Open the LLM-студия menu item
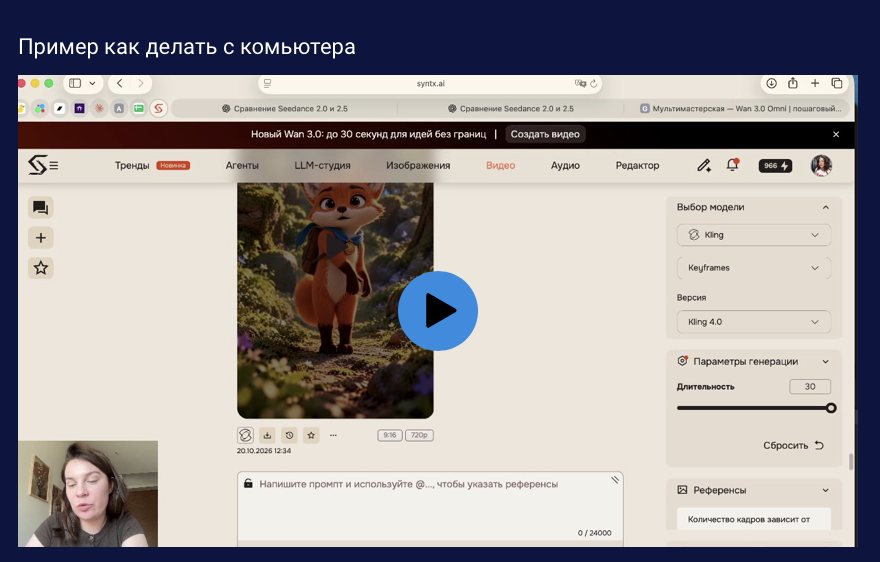Screen dimensions: 880x562 pyautogui.click(x=322, y=165)
